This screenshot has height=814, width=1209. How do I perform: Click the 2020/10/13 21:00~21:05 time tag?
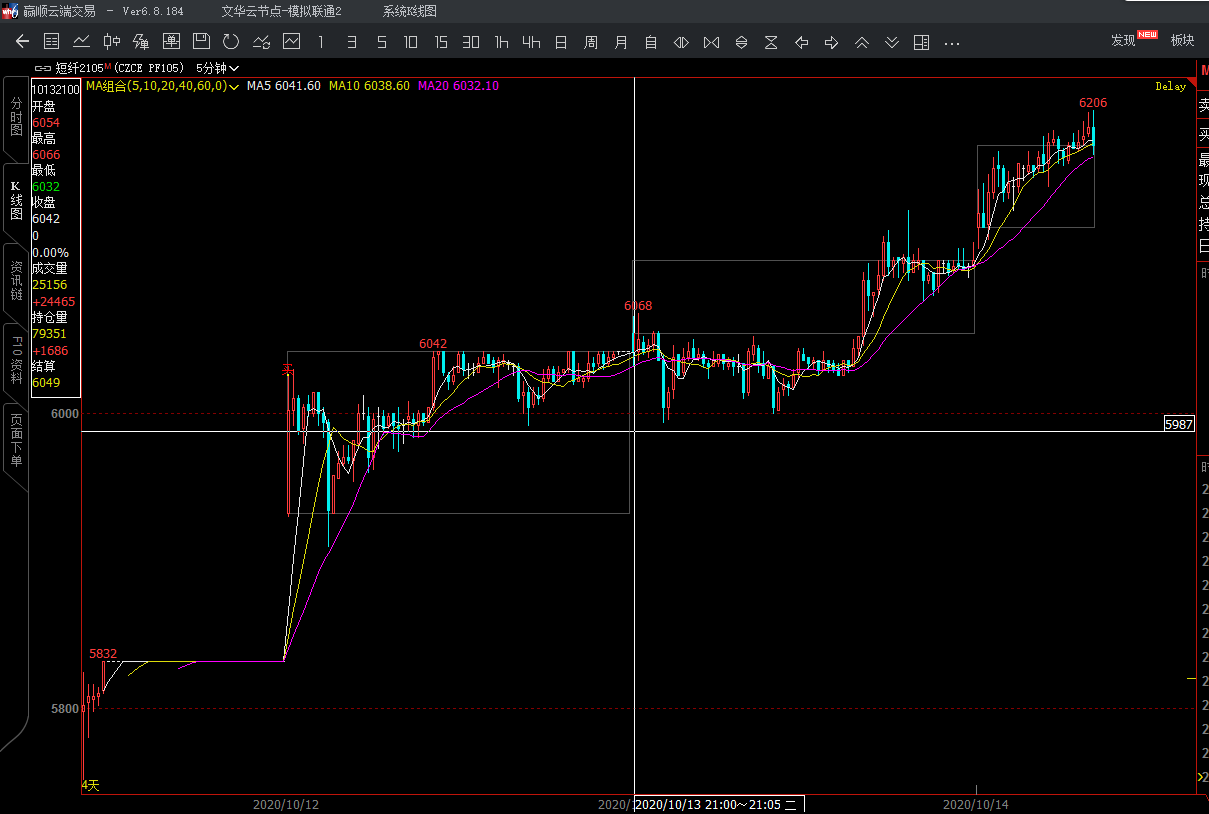pyautogui.click(x=719, y=804)
